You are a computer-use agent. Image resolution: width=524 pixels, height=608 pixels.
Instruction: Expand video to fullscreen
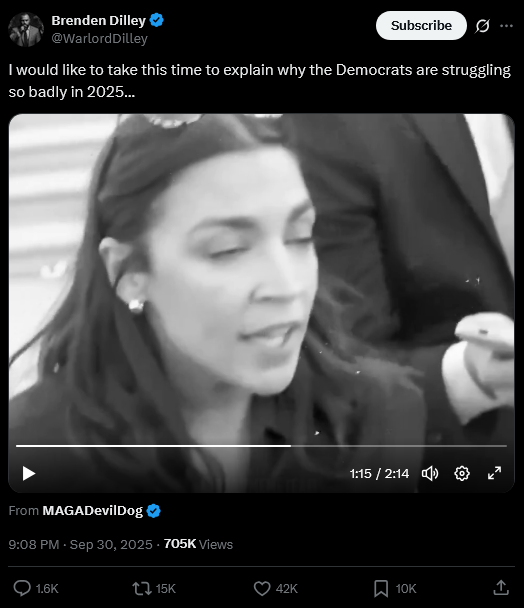pos(495,473)
